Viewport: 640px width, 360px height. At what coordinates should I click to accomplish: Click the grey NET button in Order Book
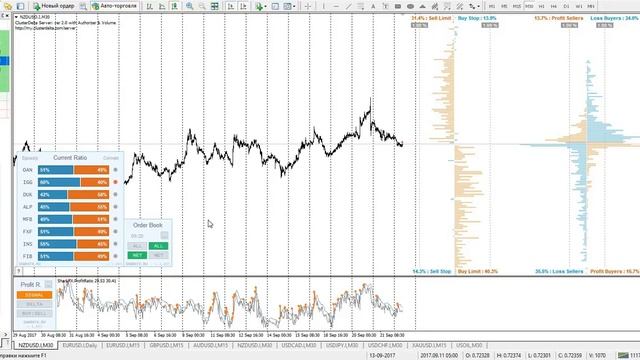click(x=158, y=256)
